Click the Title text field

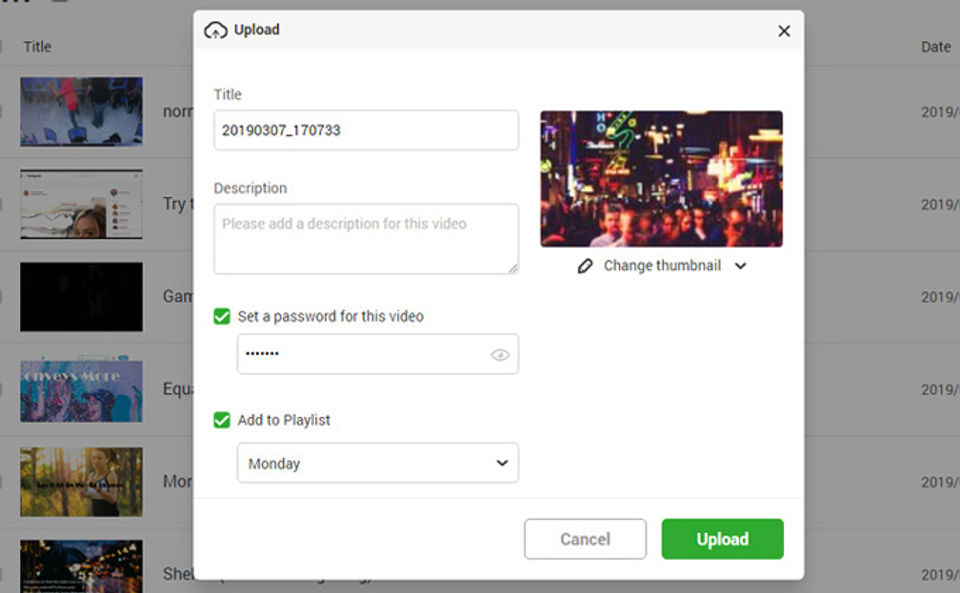click(x=366, y=130)
